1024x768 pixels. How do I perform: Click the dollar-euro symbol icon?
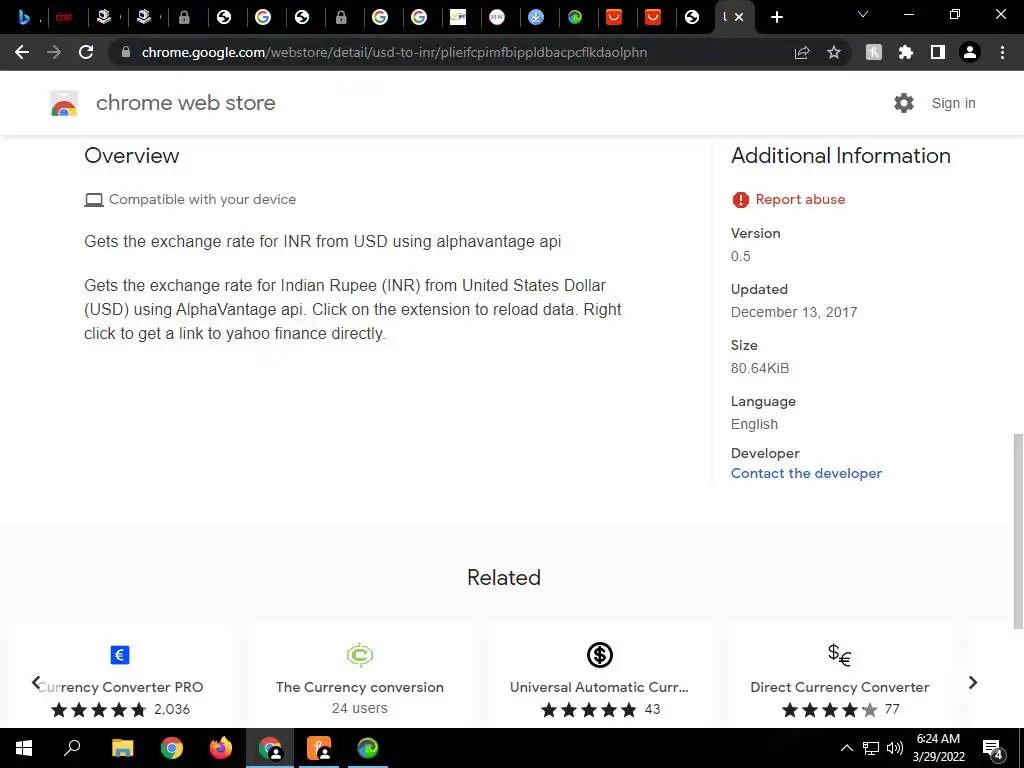coord(839,654)
